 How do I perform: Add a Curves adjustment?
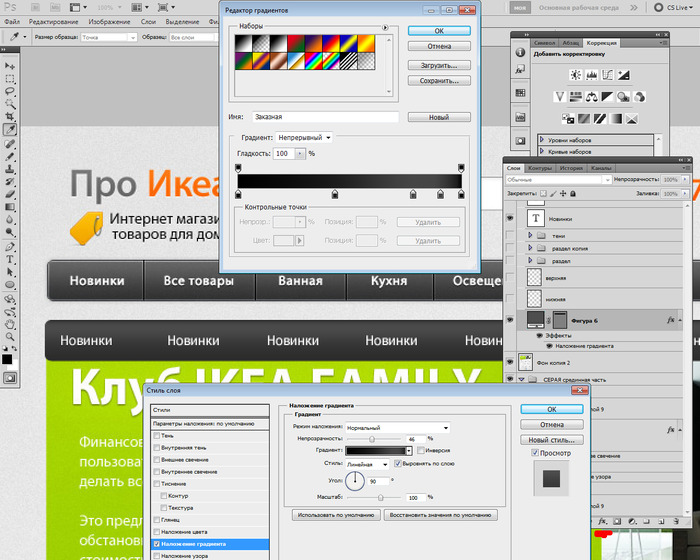click(x=608, y=75)
